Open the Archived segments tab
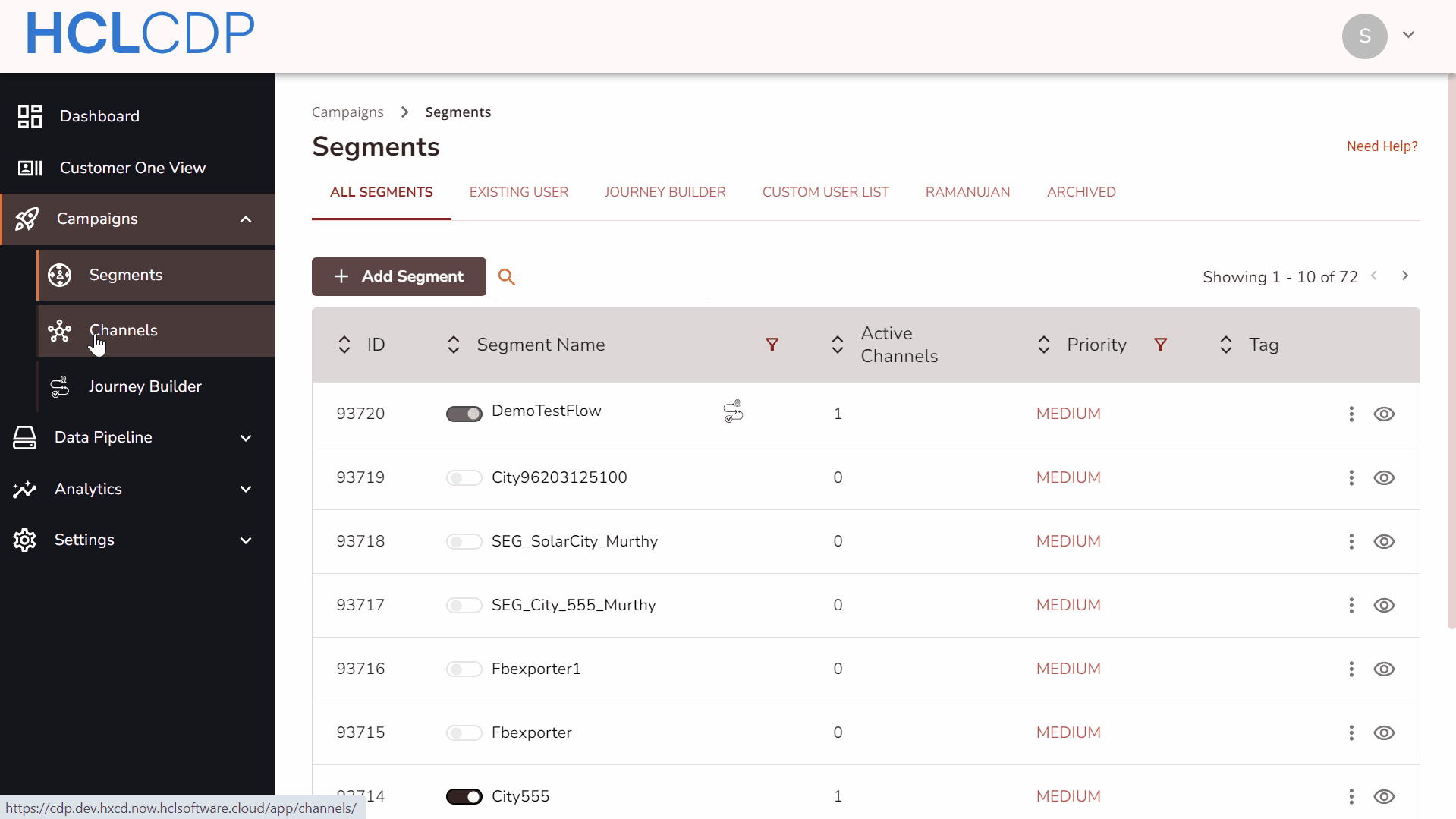 (1080, 192)
